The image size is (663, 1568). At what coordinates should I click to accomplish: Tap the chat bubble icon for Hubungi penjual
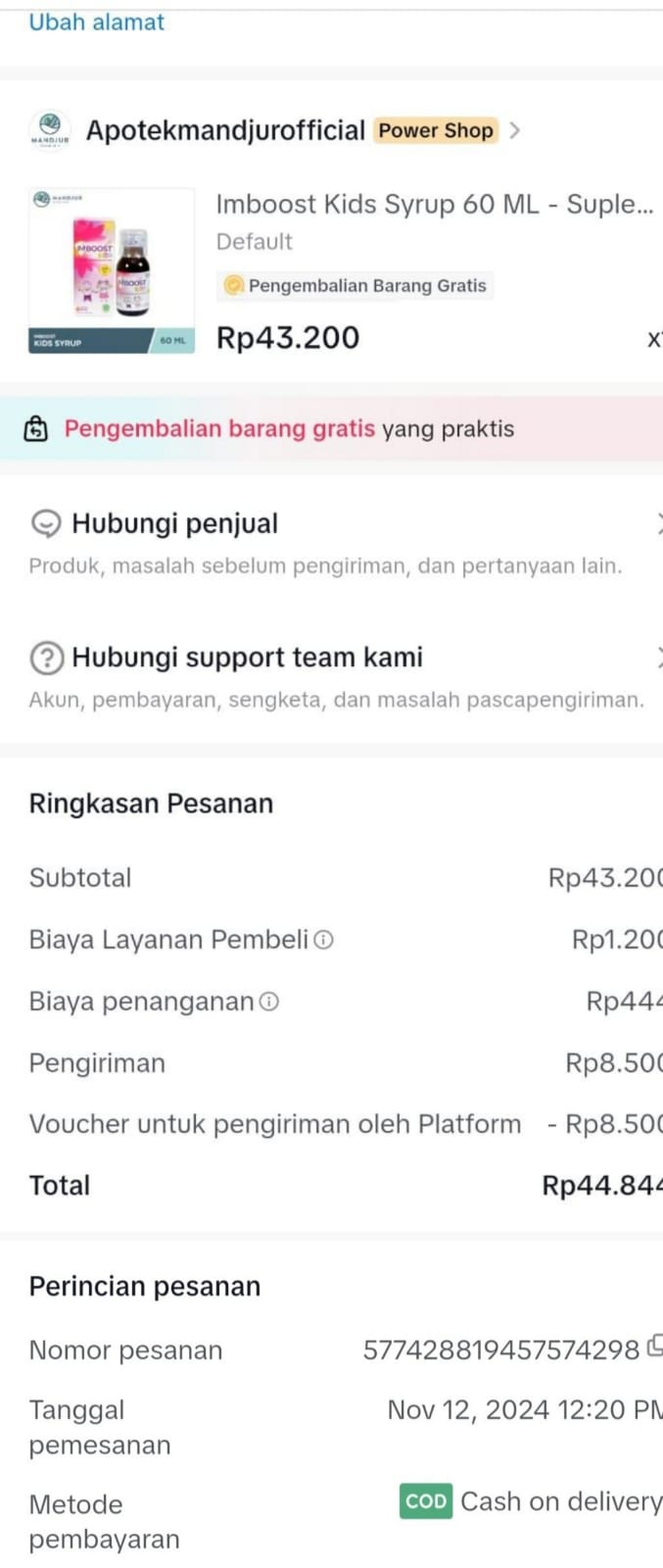coord(46,524)
